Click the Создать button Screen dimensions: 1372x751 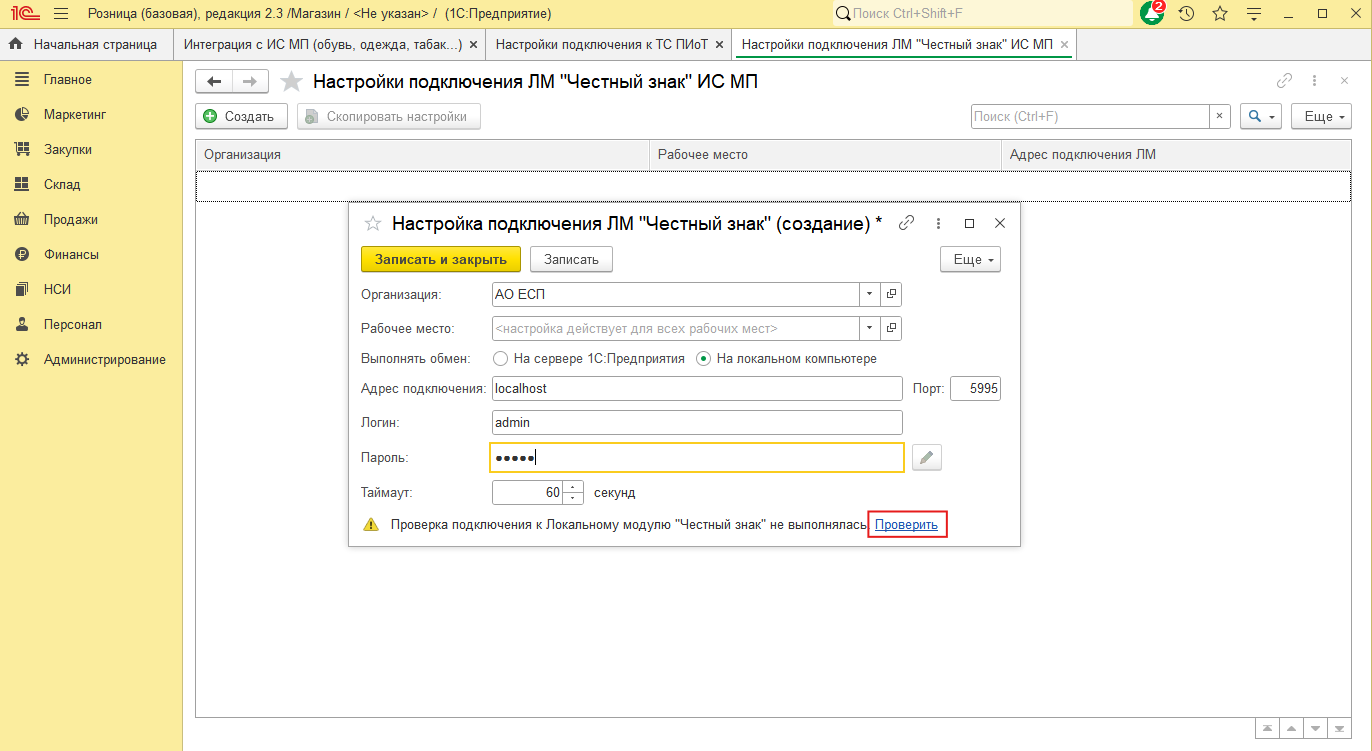(x=241, y=117)
